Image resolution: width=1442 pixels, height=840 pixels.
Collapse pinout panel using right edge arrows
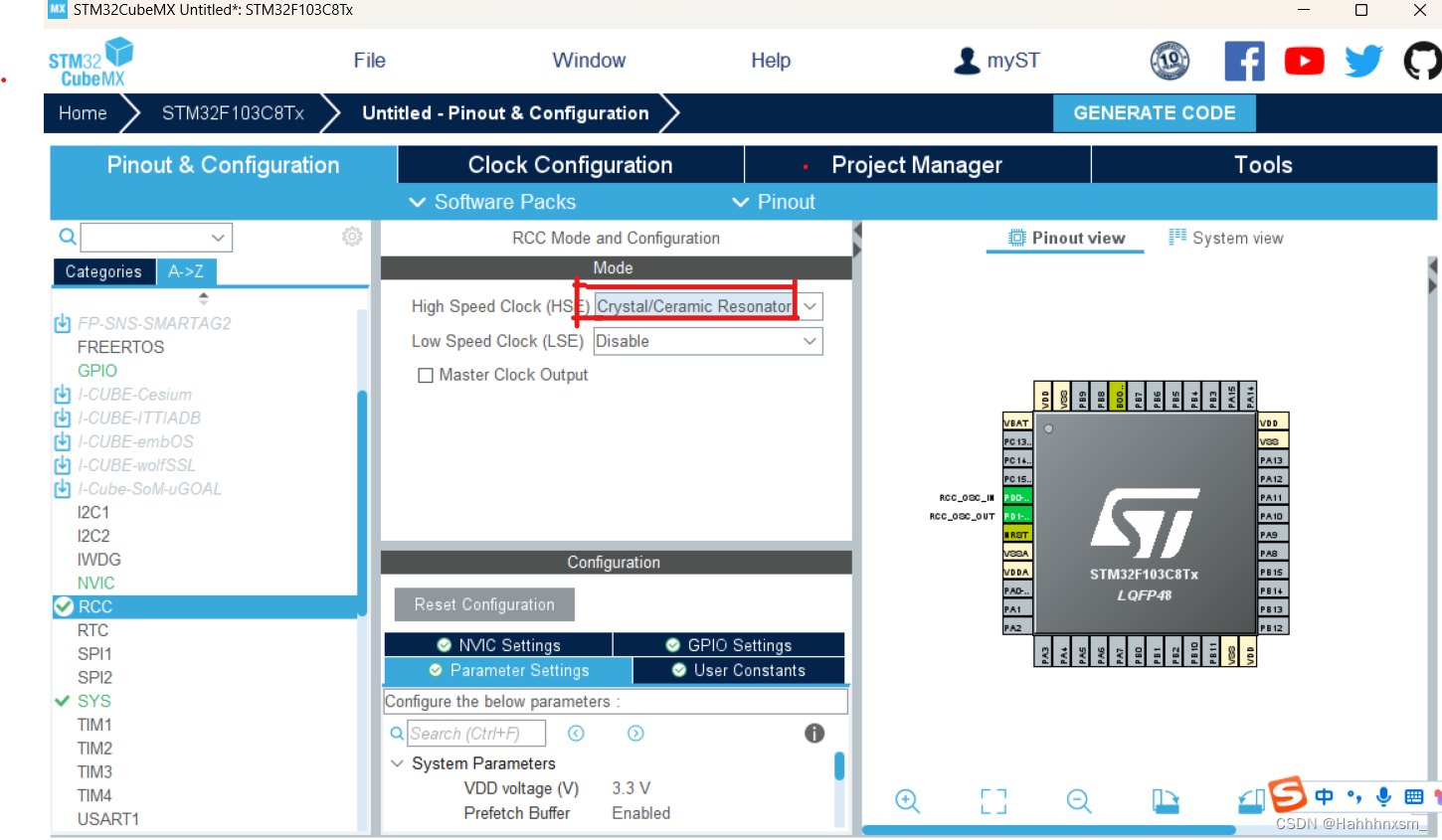[x=1433, y=276]
